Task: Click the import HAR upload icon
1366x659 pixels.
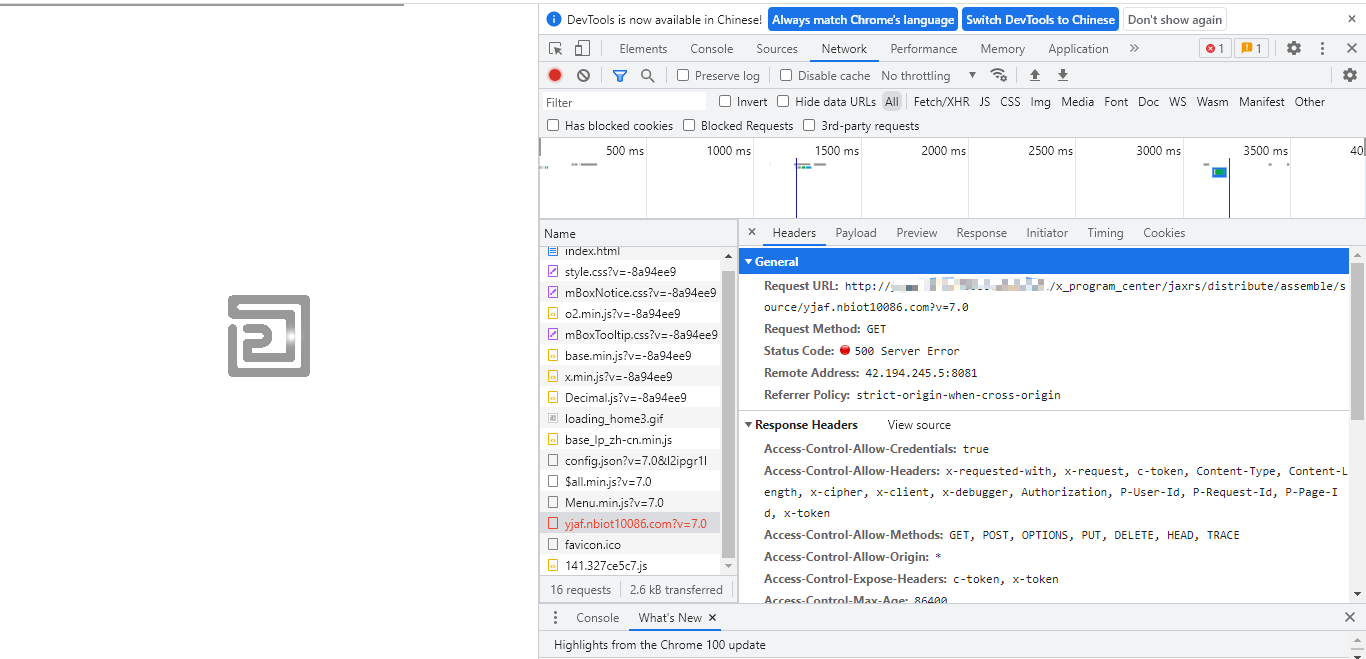Action: point(1035,75)
